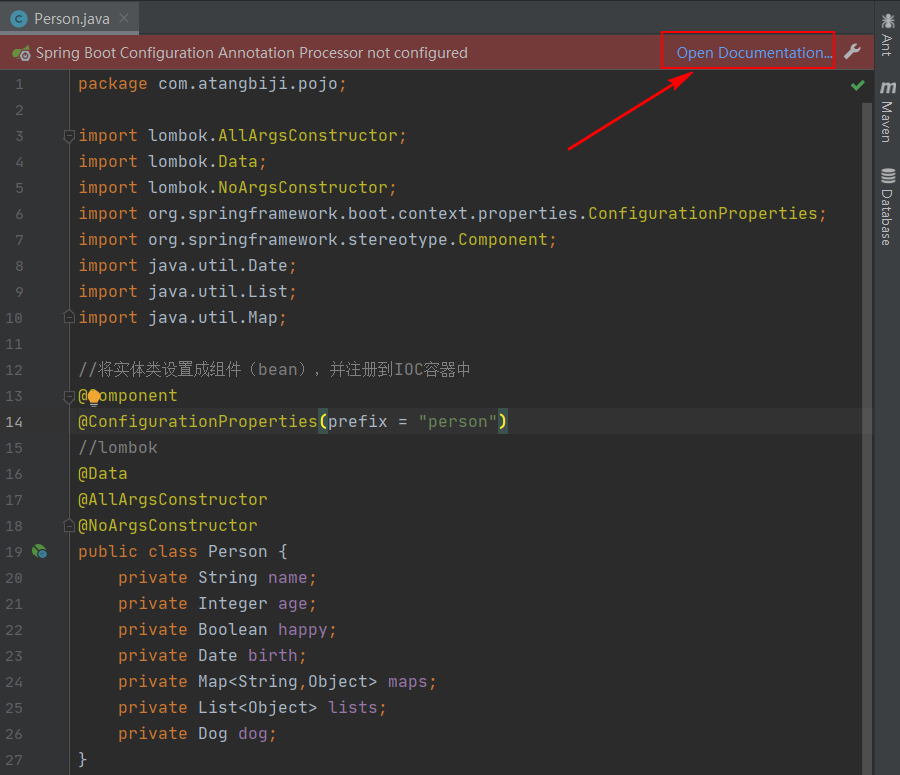Click the "person" prefix string
Viewport: 900px width, 775px height.
point(457,422)
